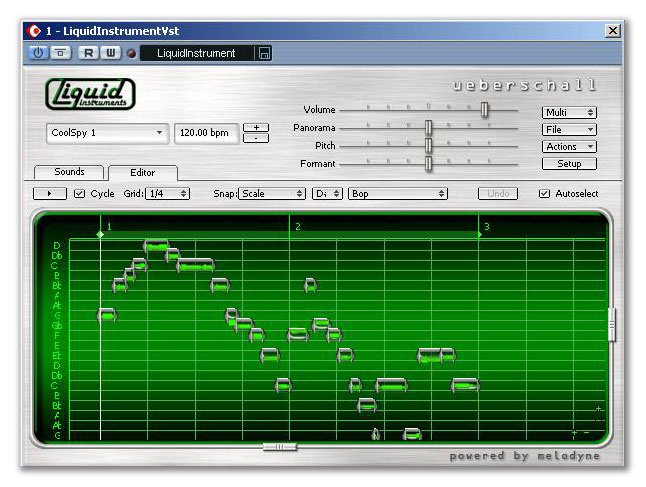
Task: Close the LiquidInstrumentVst window
Action: (x=613, y=31)
